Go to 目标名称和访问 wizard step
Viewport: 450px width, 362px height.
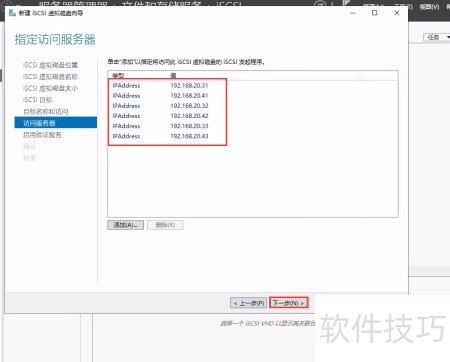pos(46,112)
